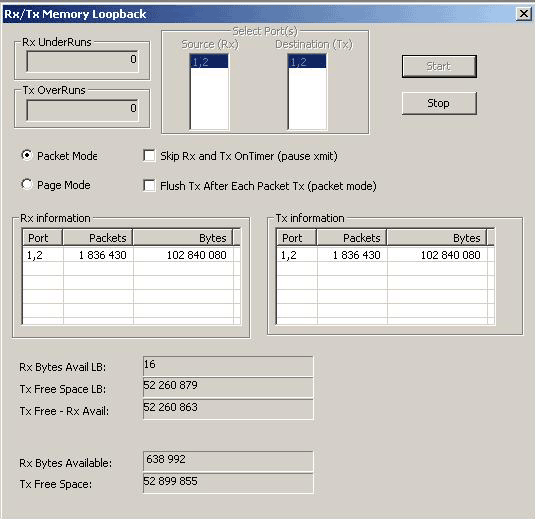Click Bytes column header in Rx information

click(183, 238)
